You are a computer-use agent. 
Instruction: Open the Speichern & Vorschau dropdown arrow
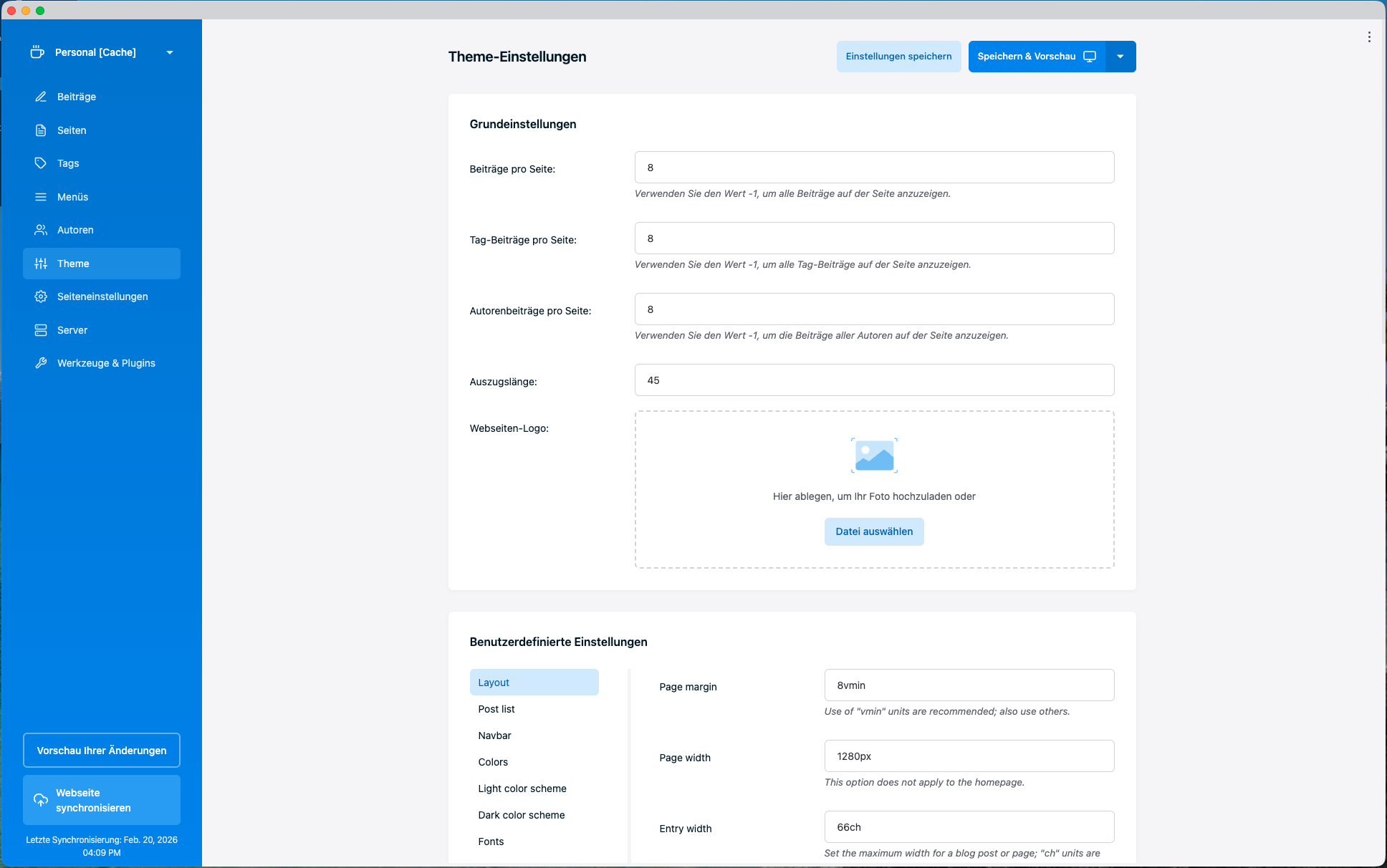point(1120,57)
